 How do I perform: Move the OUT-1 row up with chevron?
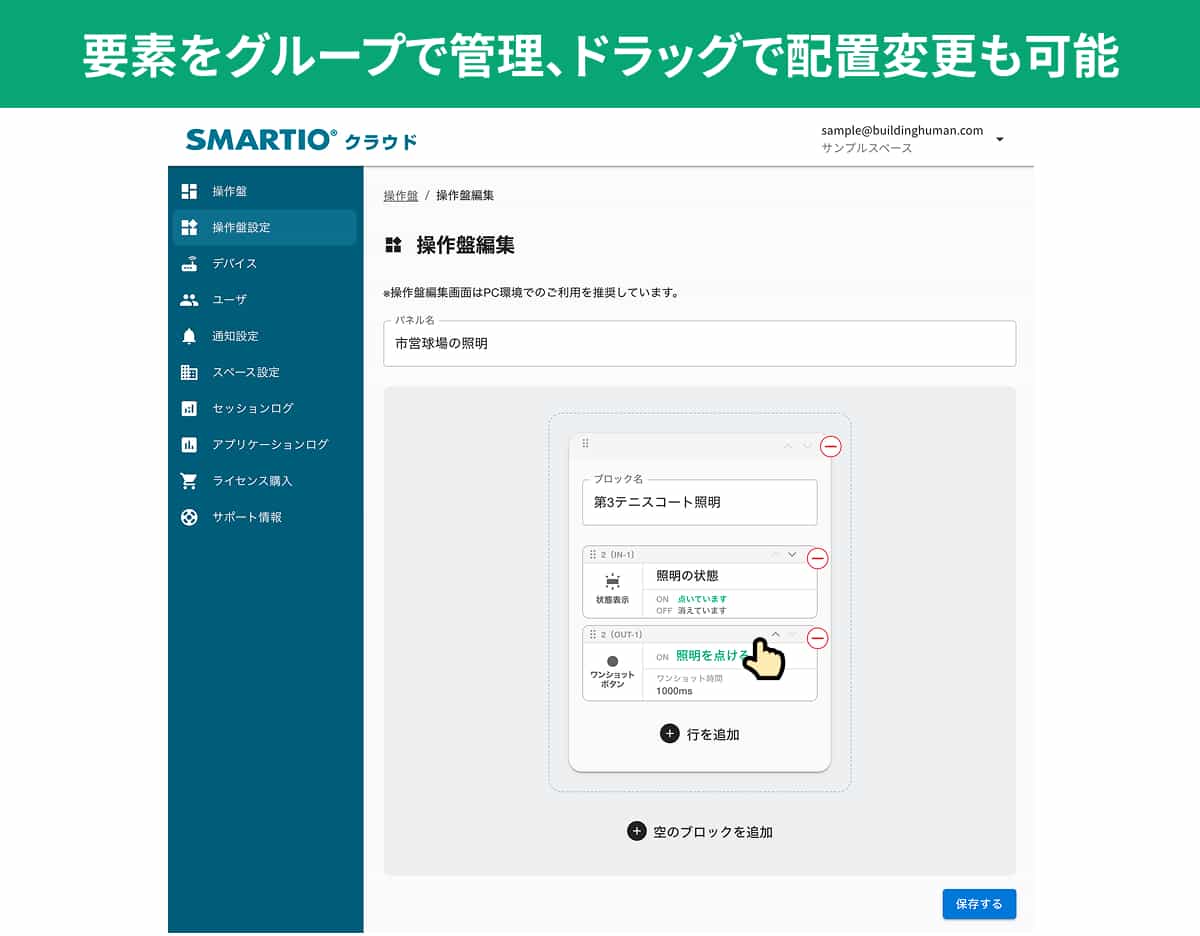pyautogui.click(x=775, y=634)
